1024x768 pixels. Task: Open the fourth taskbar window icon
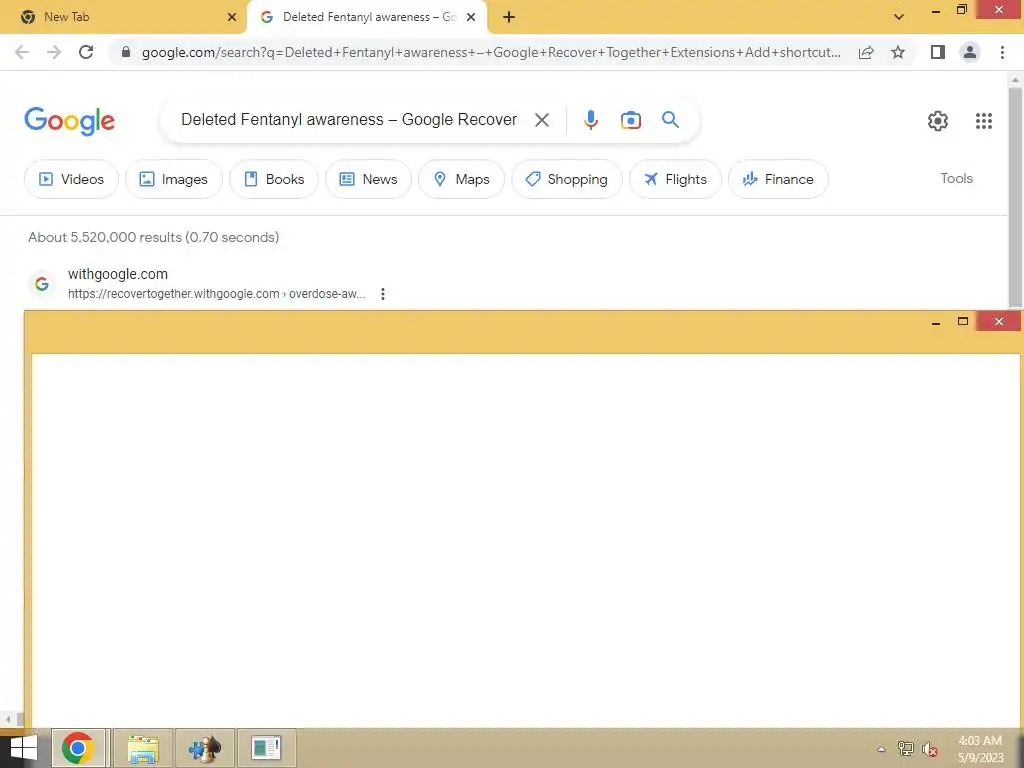pos(266,748)
